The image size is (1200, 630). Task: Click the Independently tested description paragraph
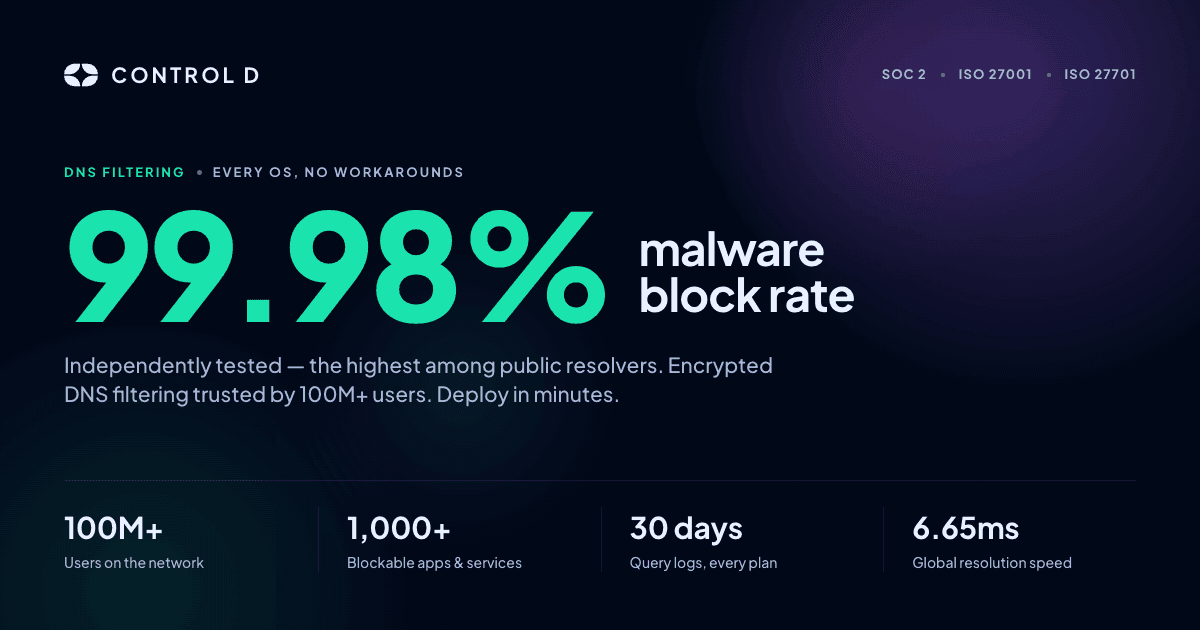tap(418, 380)
